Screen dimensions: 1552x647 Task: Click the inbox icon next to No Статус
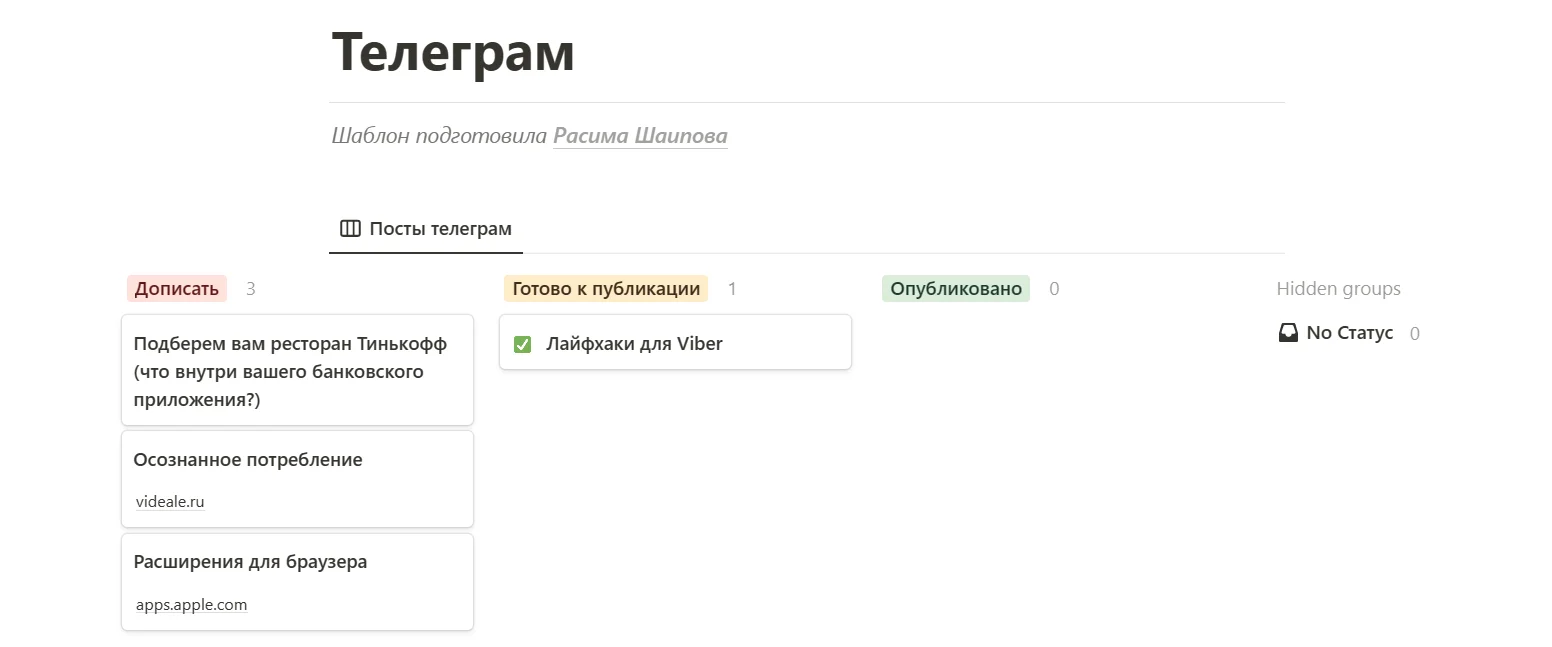(x=1289, y=333)
